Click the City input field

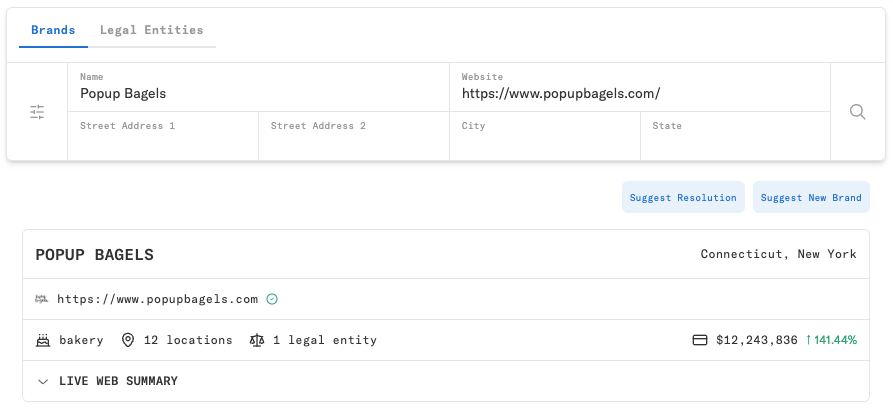544,138
